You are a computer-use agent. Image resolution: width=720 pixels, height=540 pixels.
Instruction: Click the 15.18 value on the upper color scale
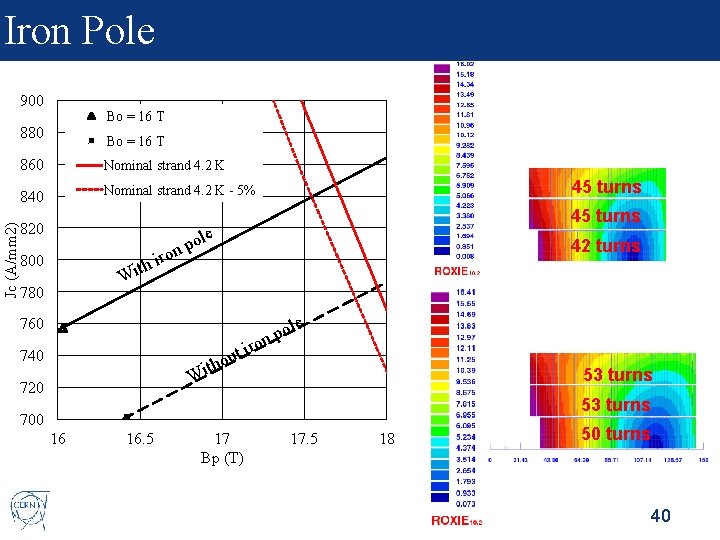click(x=465, y=74)
